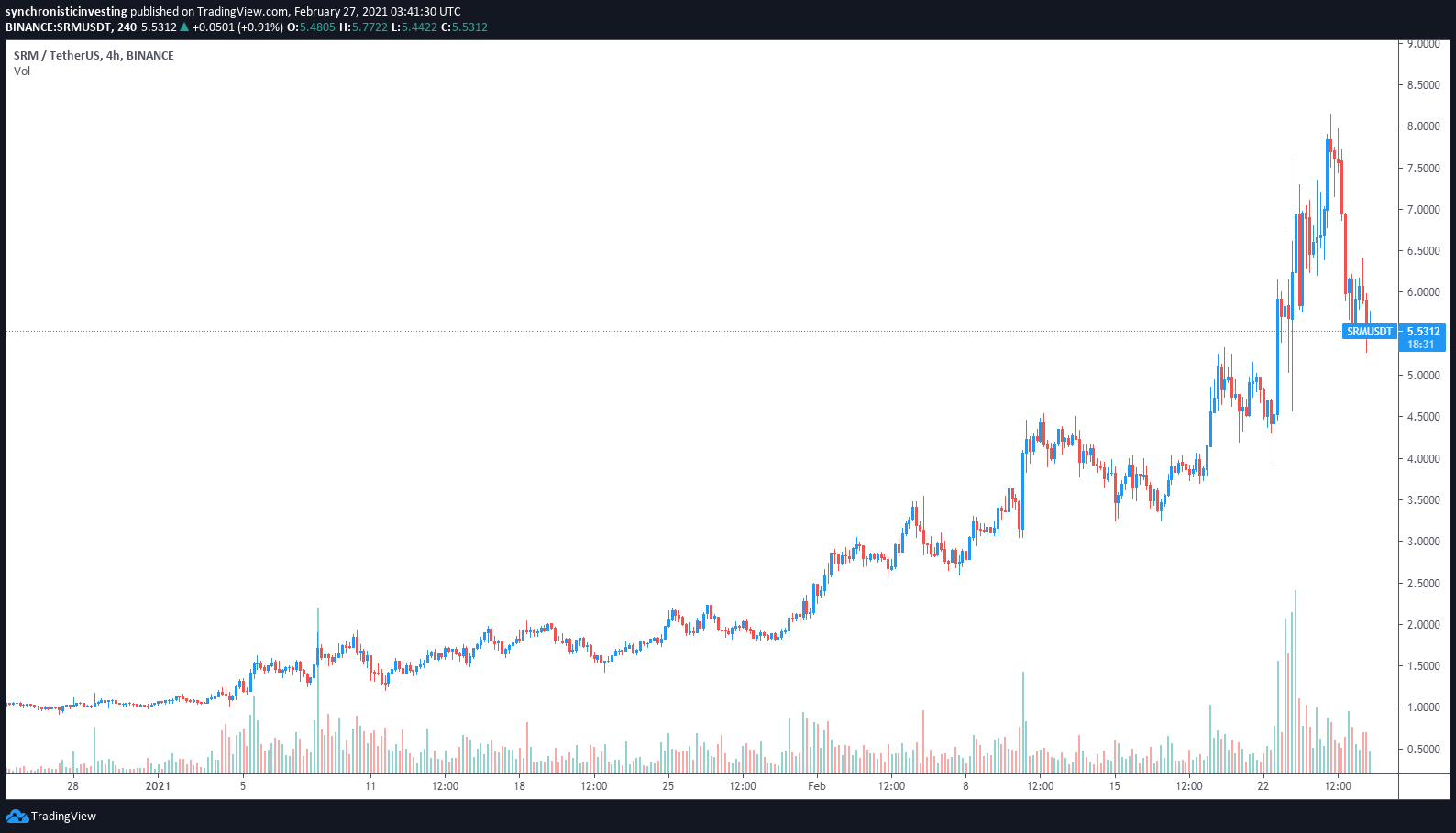Click the blue SRMUSDT price line tag
1456x833 pixels.
pos(1370,332)
